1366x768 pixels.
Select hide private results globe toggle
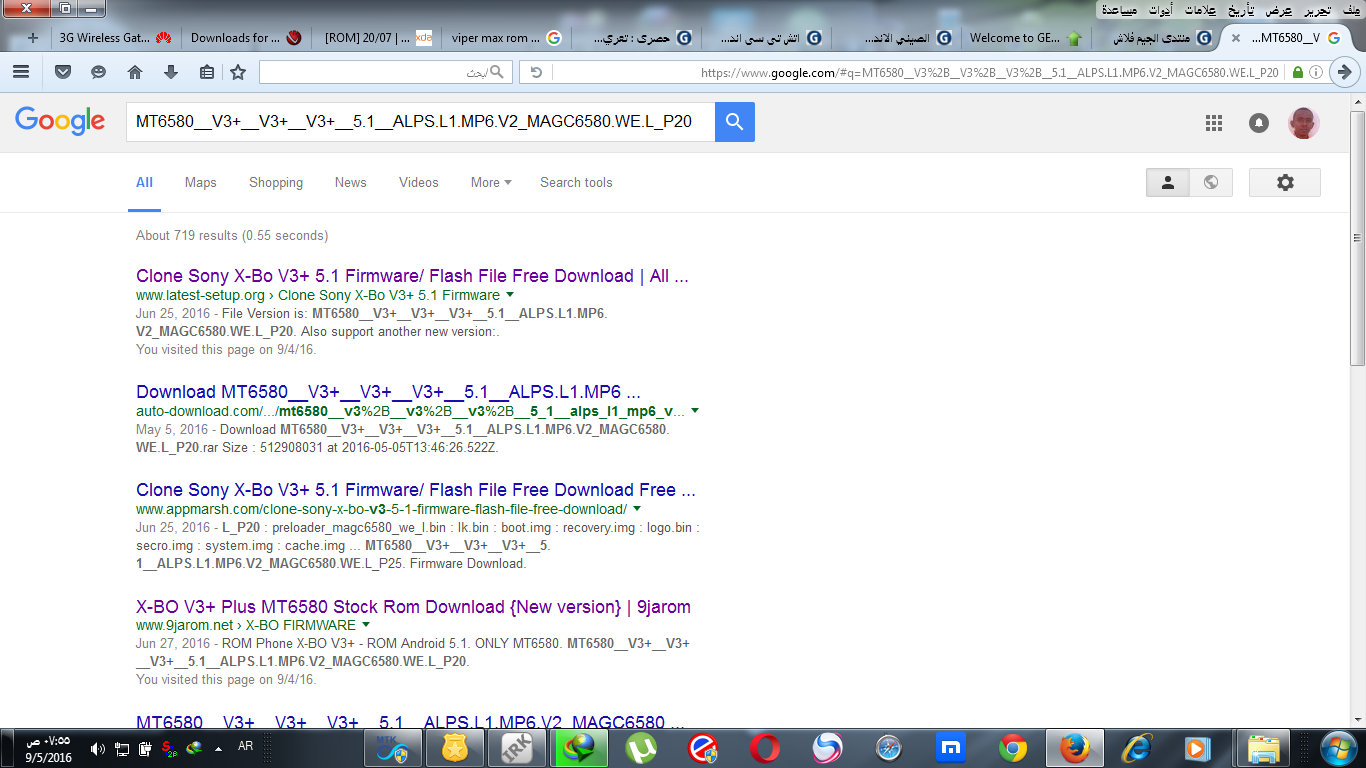[1211, 182]
